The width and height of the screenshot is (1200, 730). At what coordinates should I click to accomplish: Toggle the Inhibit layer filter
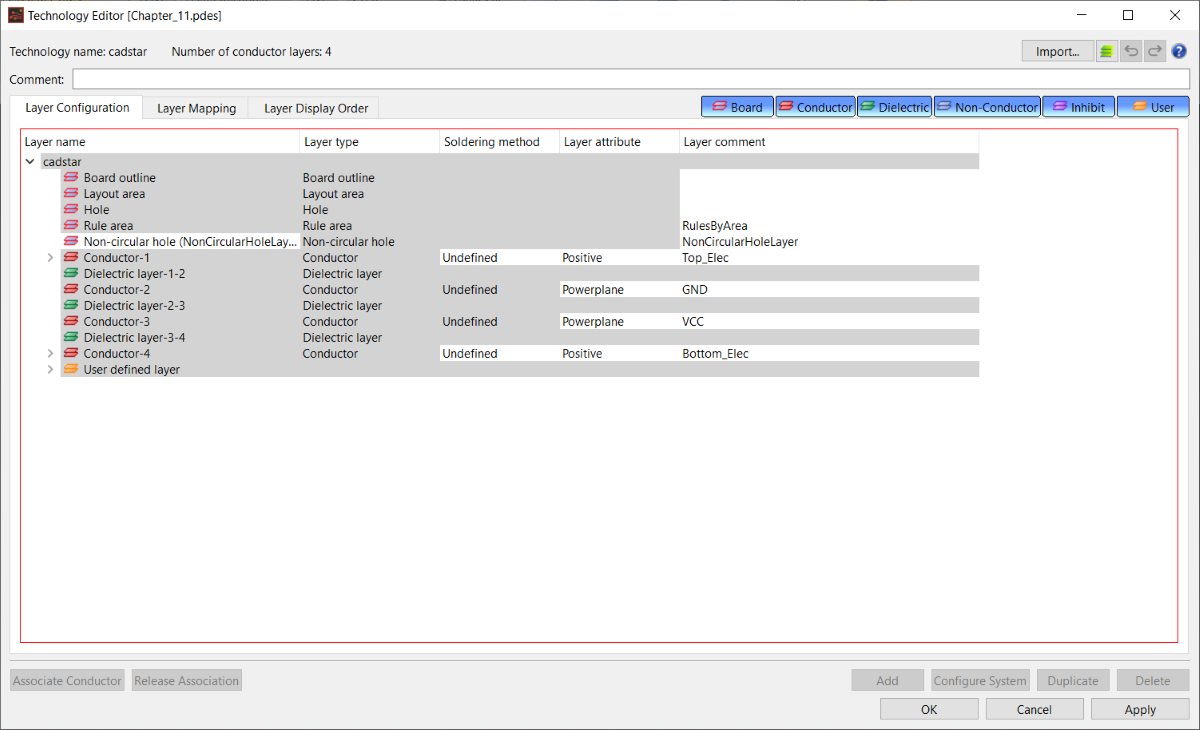(x=1078, y=107)
